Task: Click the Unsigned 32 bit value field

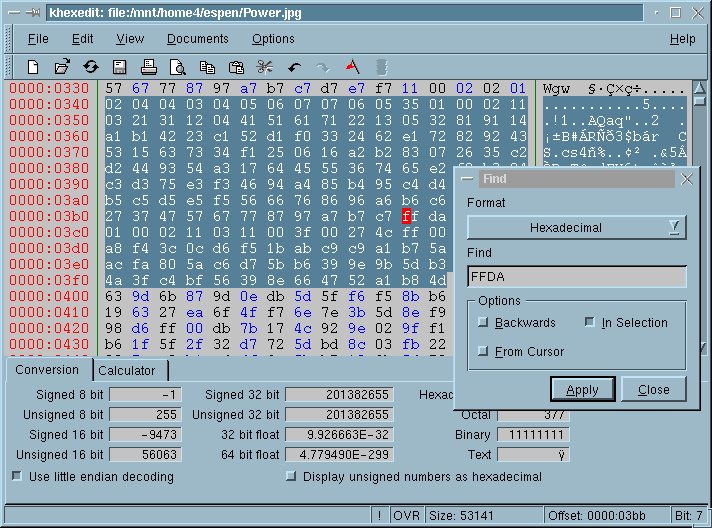Action: [339, 415]
